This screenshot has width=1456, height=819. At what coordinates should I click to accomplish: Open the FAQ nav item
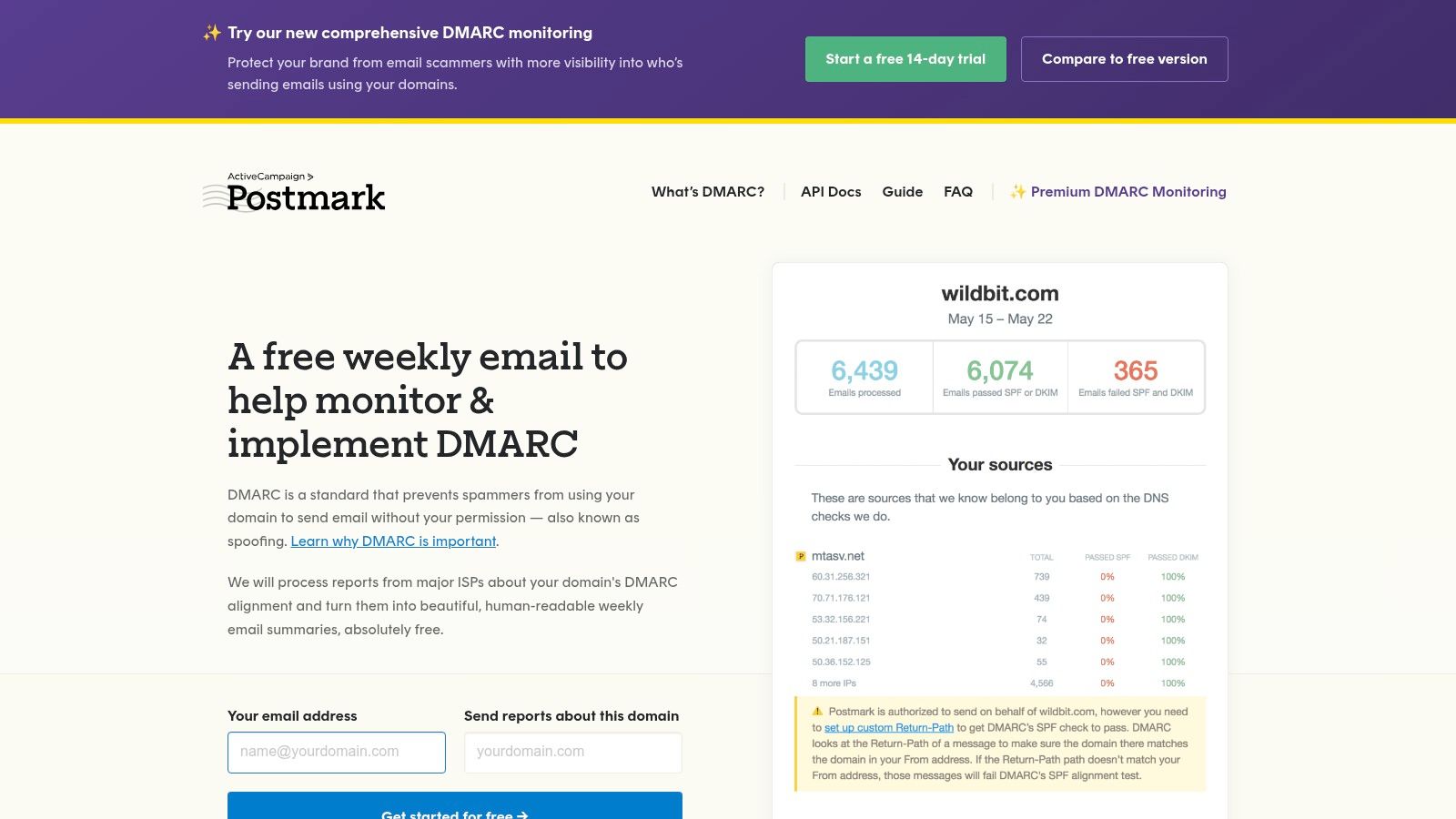958,191
